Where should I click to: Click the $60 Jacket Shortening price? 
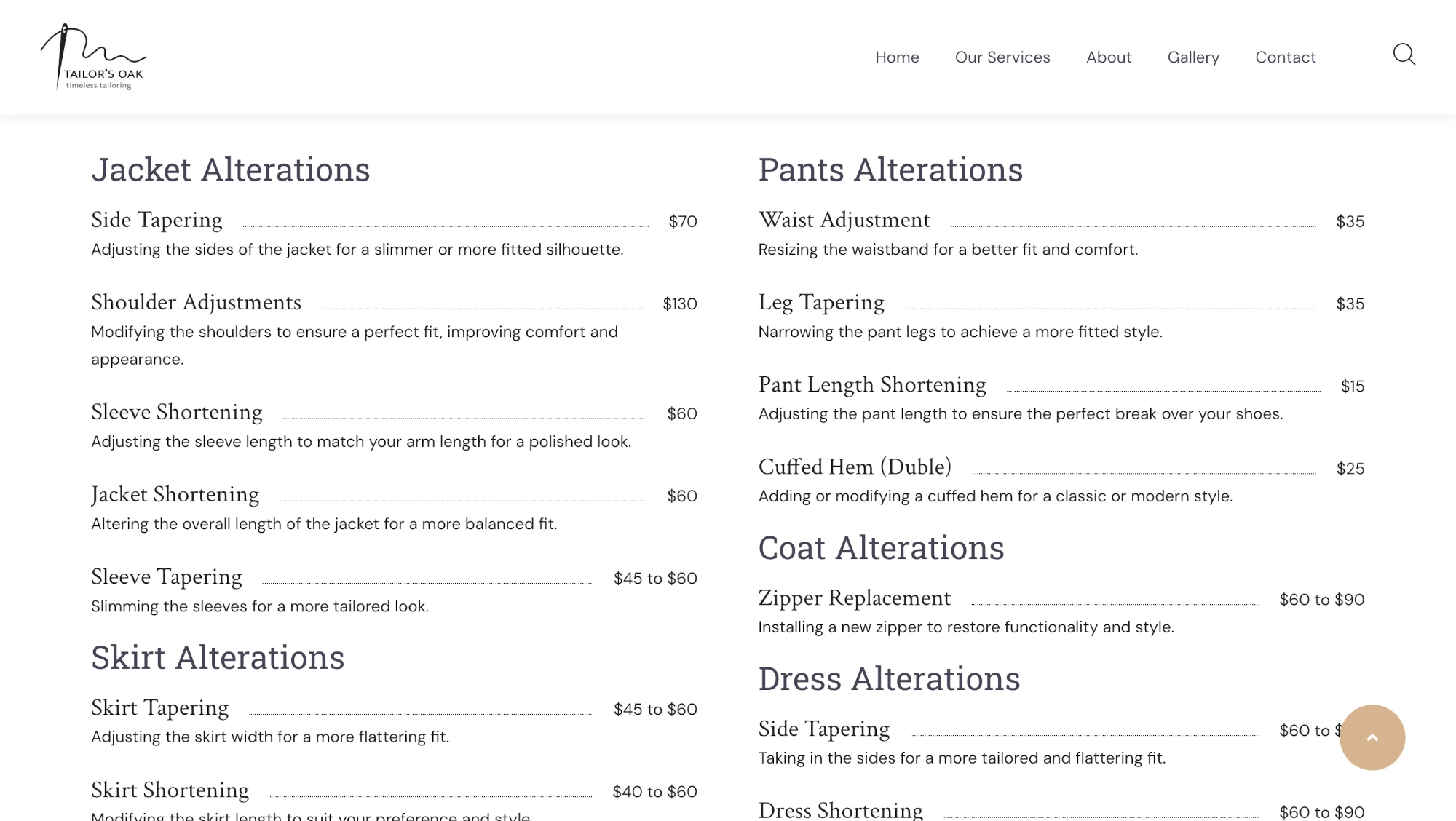(682, 496)
